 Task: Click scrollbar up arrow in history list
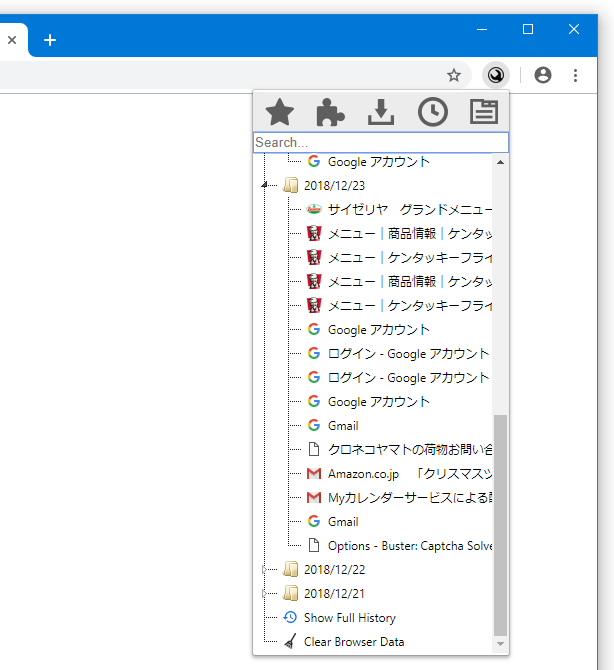[500, 162]
